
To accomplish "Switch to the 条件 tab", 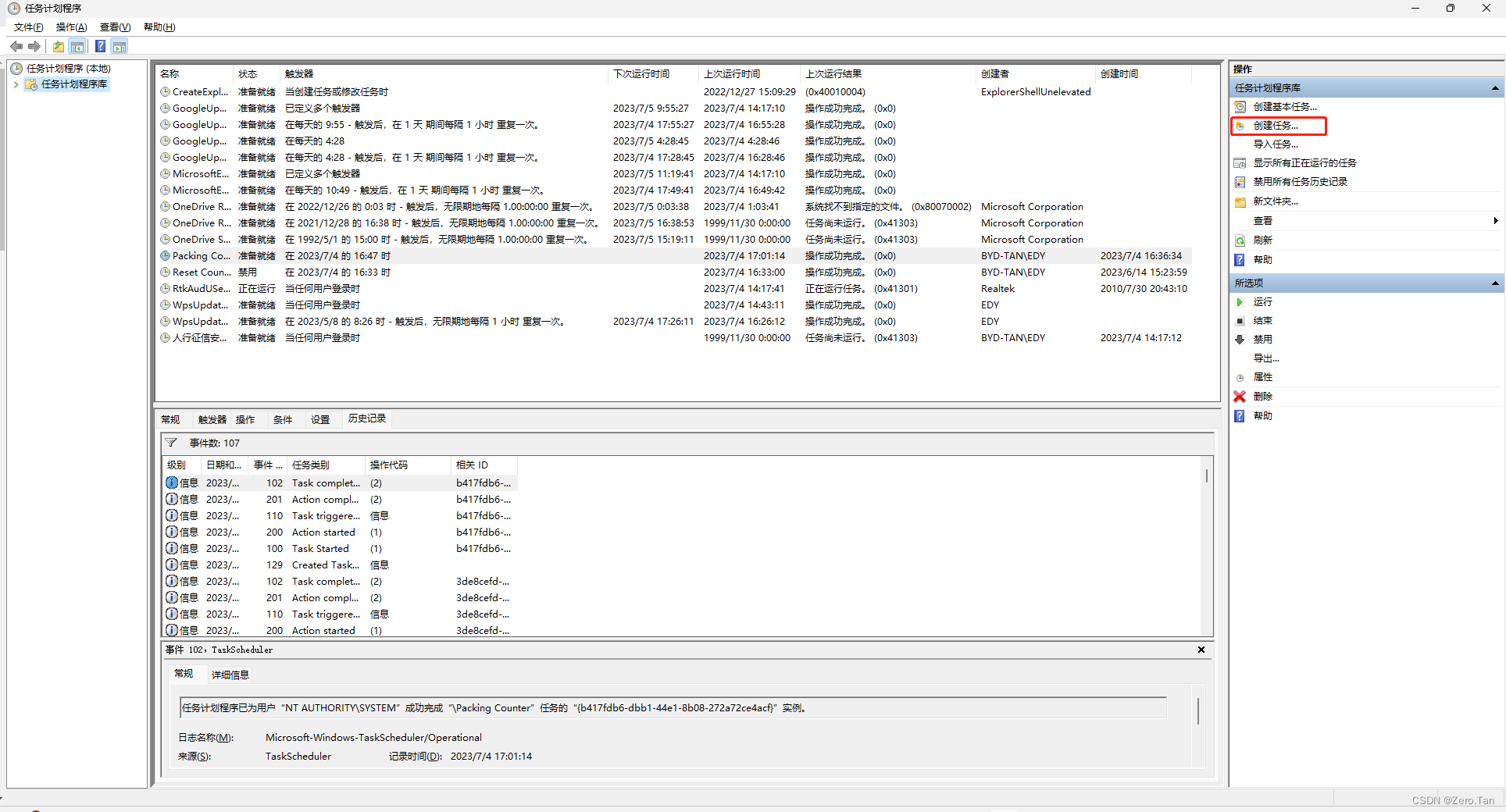I will click(x=283, y=420).
